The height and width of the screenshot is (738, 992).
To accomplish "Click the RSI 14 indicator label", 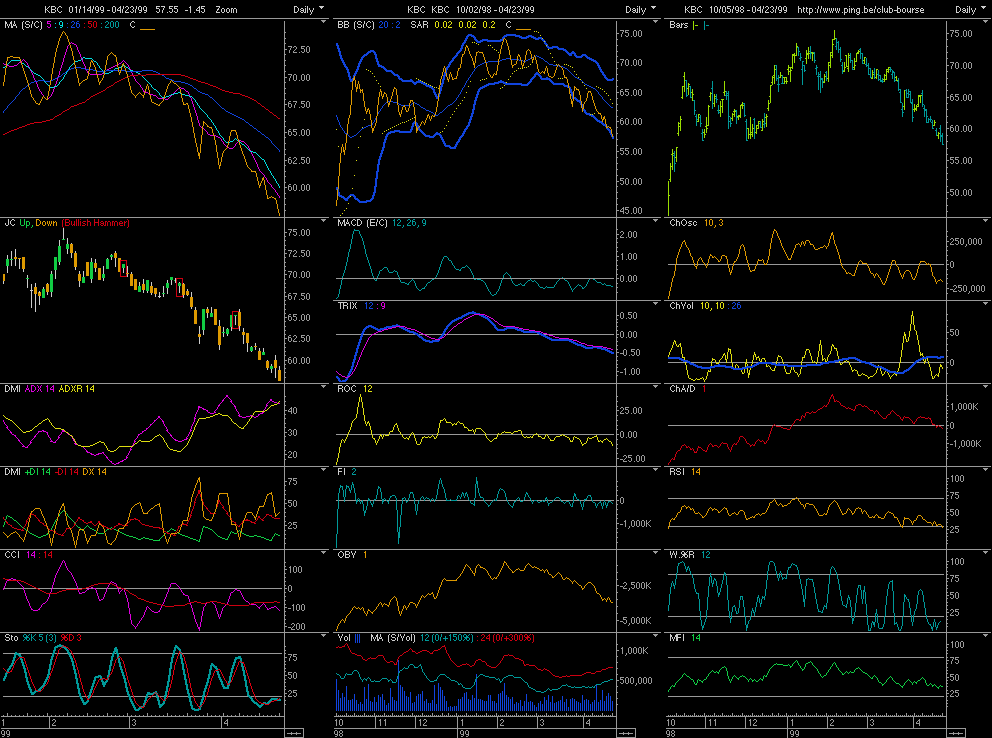I will click(x=685, y=472).
